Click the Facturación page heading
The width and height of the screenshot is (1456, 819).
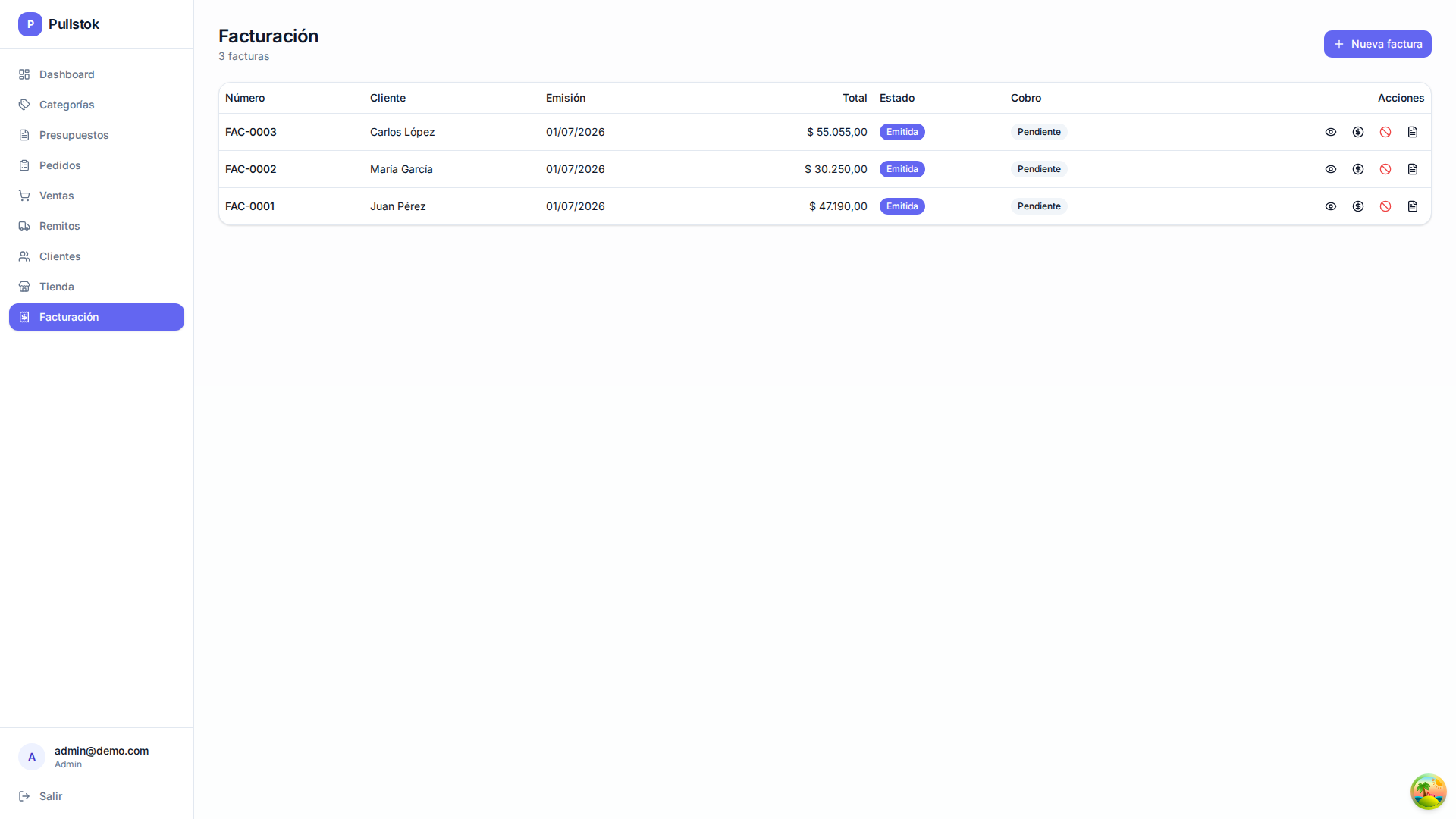tap(268, 36)
